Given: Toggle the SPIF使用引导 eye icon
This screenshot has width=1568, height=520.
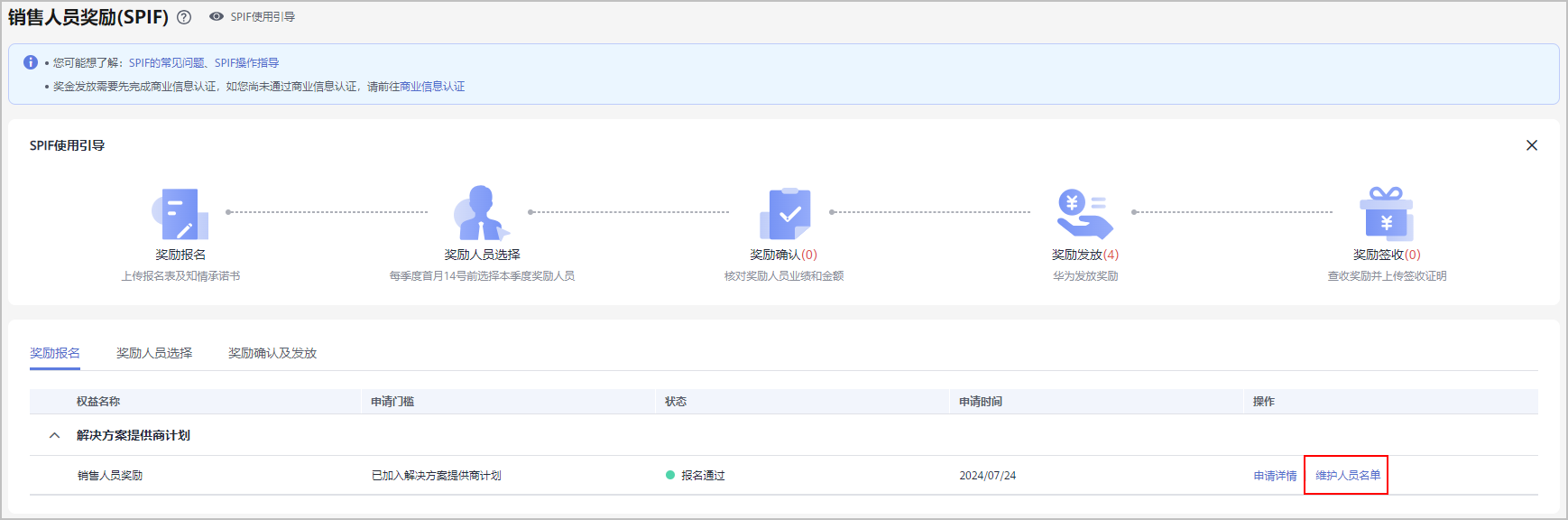Looking at the screenshot, I should [217, 16].
